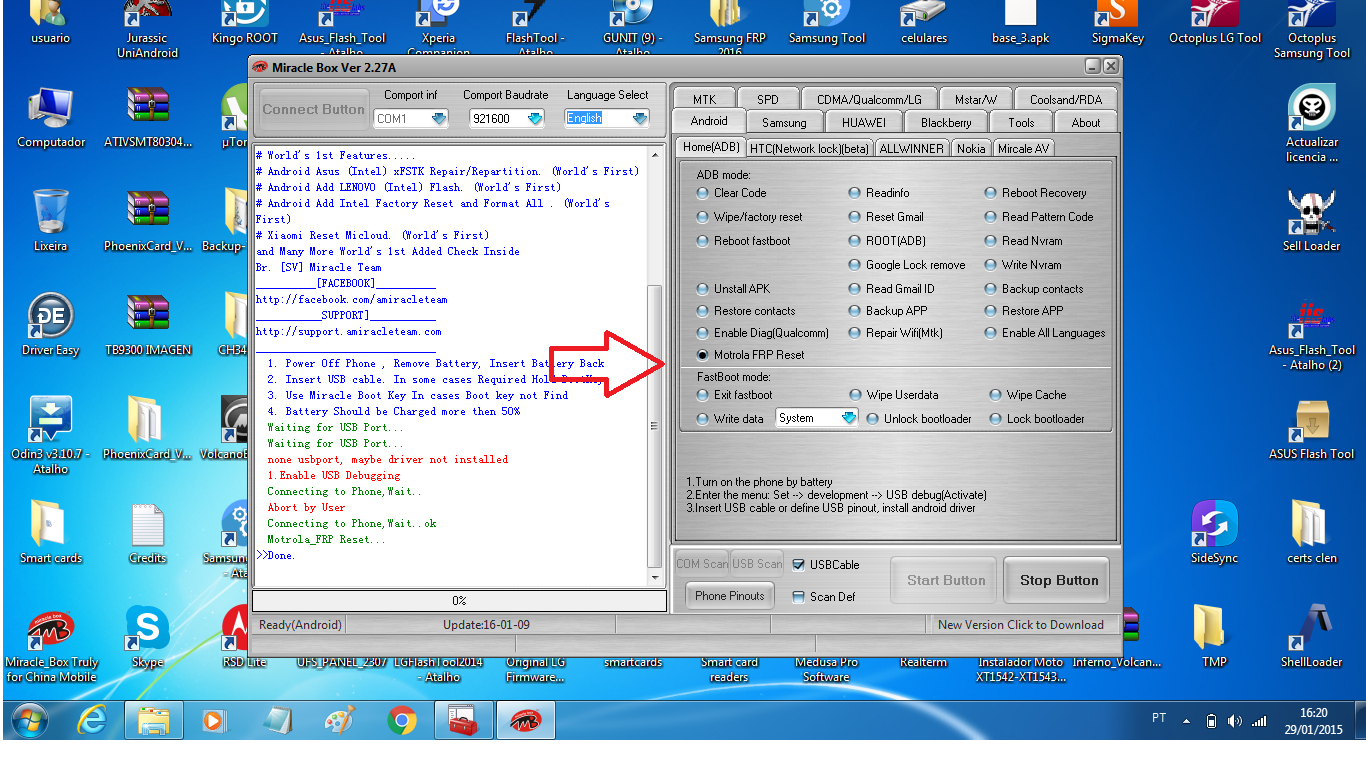
Task: Click the Connect Button
Action: (x=313, y=110)
